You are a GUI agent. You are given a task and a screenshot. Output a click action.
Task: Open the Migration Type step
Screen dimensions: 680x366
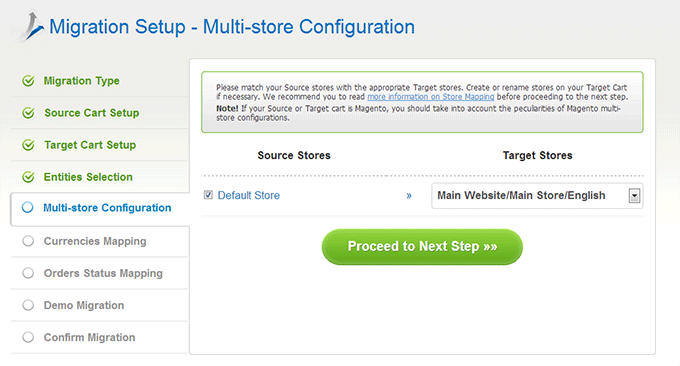[x=82, y=81]
